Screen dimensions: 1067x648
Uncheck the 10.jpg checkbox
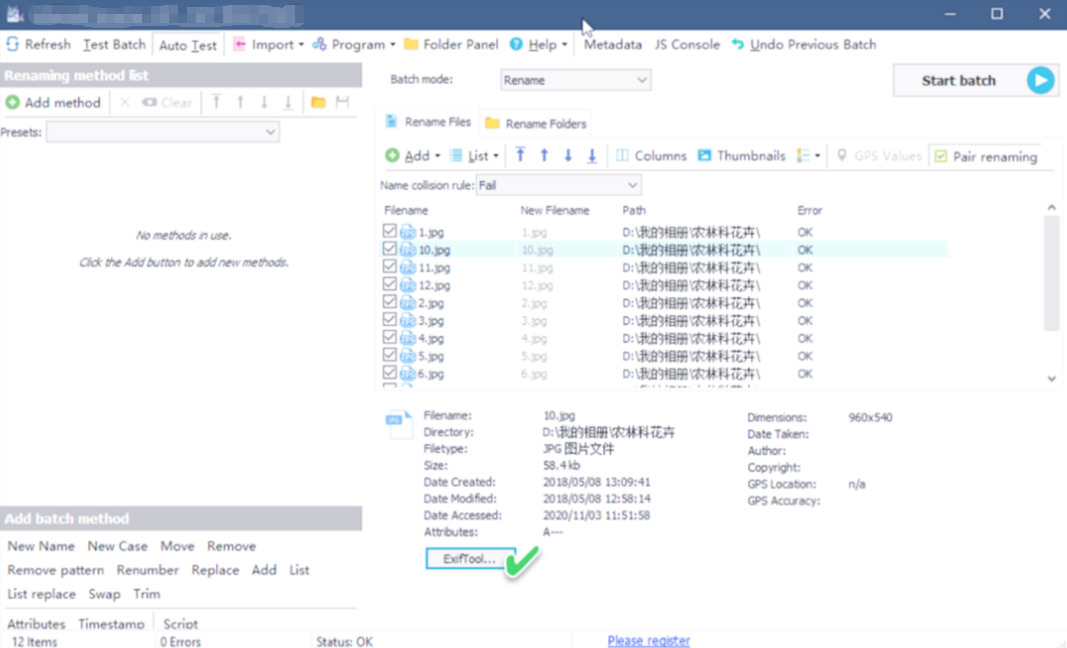click(389, 248)
